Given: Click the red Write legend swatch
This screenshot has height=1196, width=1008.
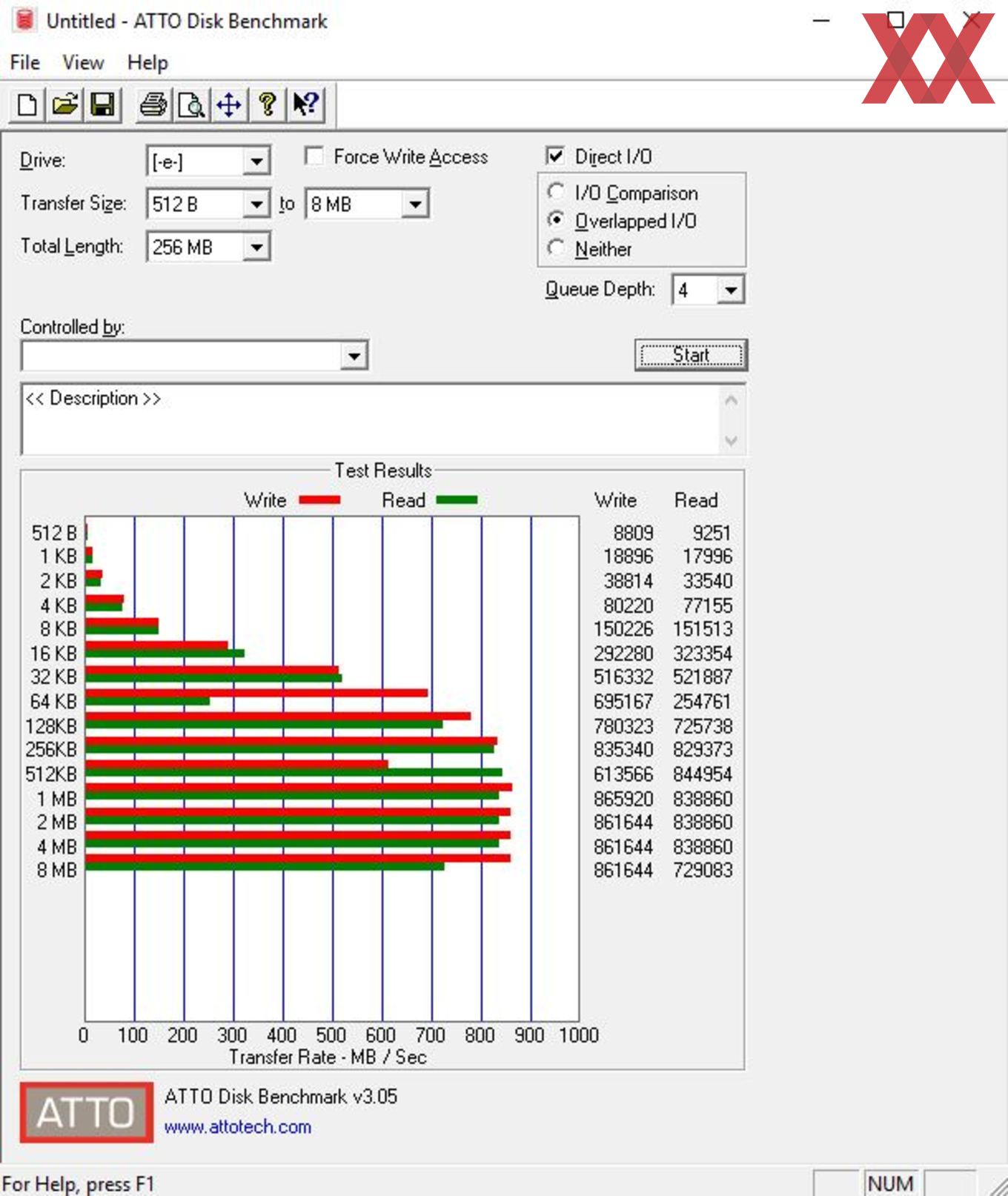Looking at the screenshot, I should tap(319, 500).
